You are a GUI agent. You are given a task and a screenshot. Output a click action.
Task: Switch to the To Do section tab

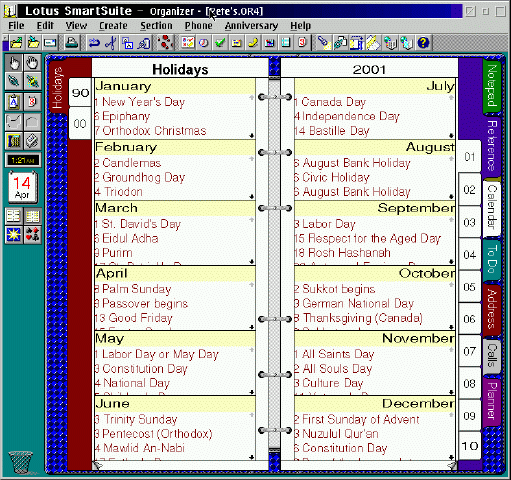point(492,259)
